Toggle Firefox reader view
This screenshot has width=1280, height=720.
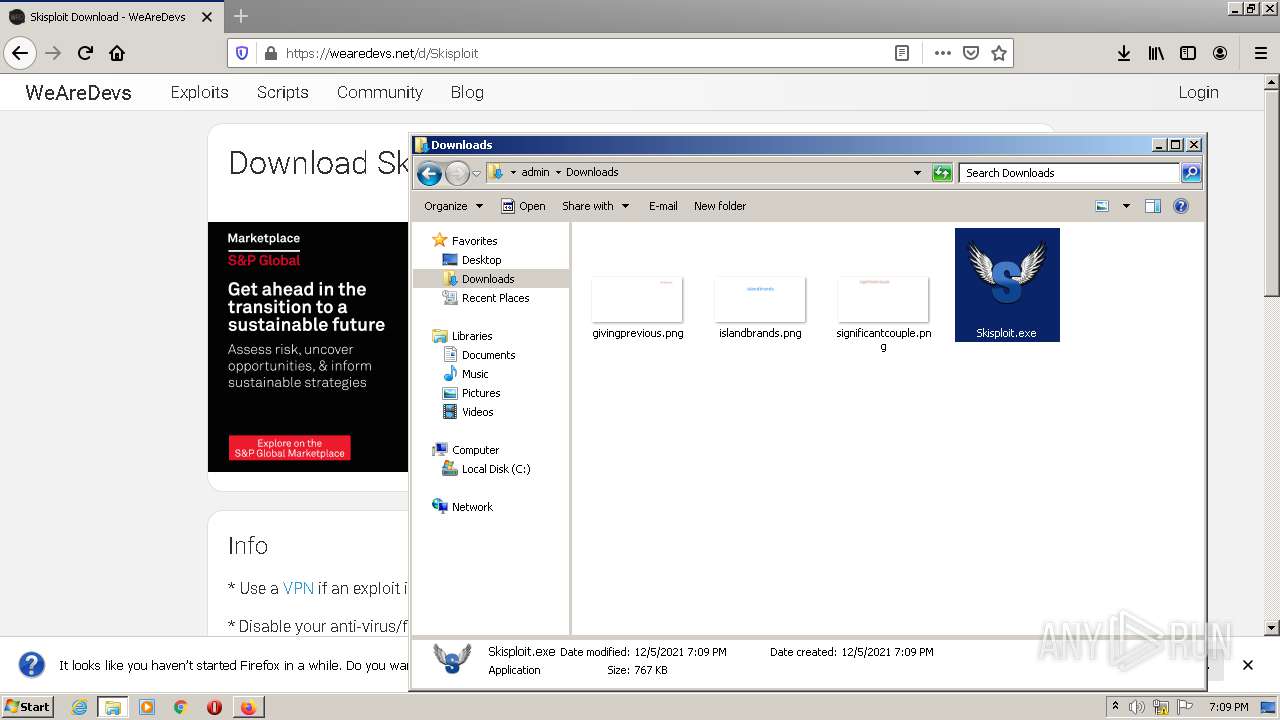(902, 53)
